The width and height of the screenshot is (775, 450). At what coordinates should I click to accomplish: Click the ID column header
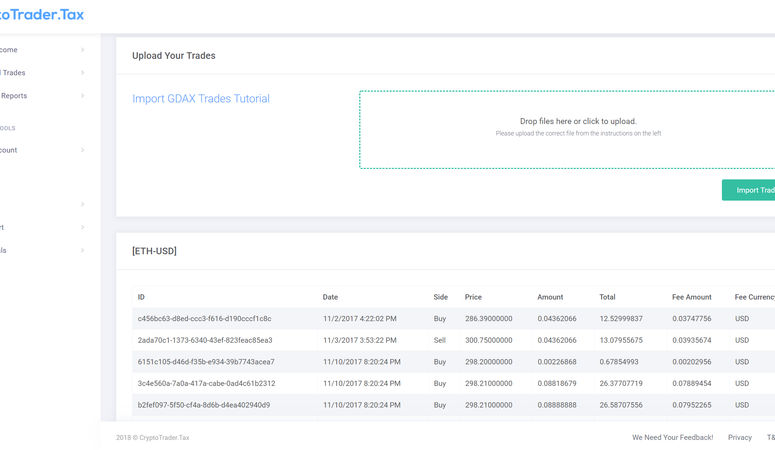click(141, 297)
